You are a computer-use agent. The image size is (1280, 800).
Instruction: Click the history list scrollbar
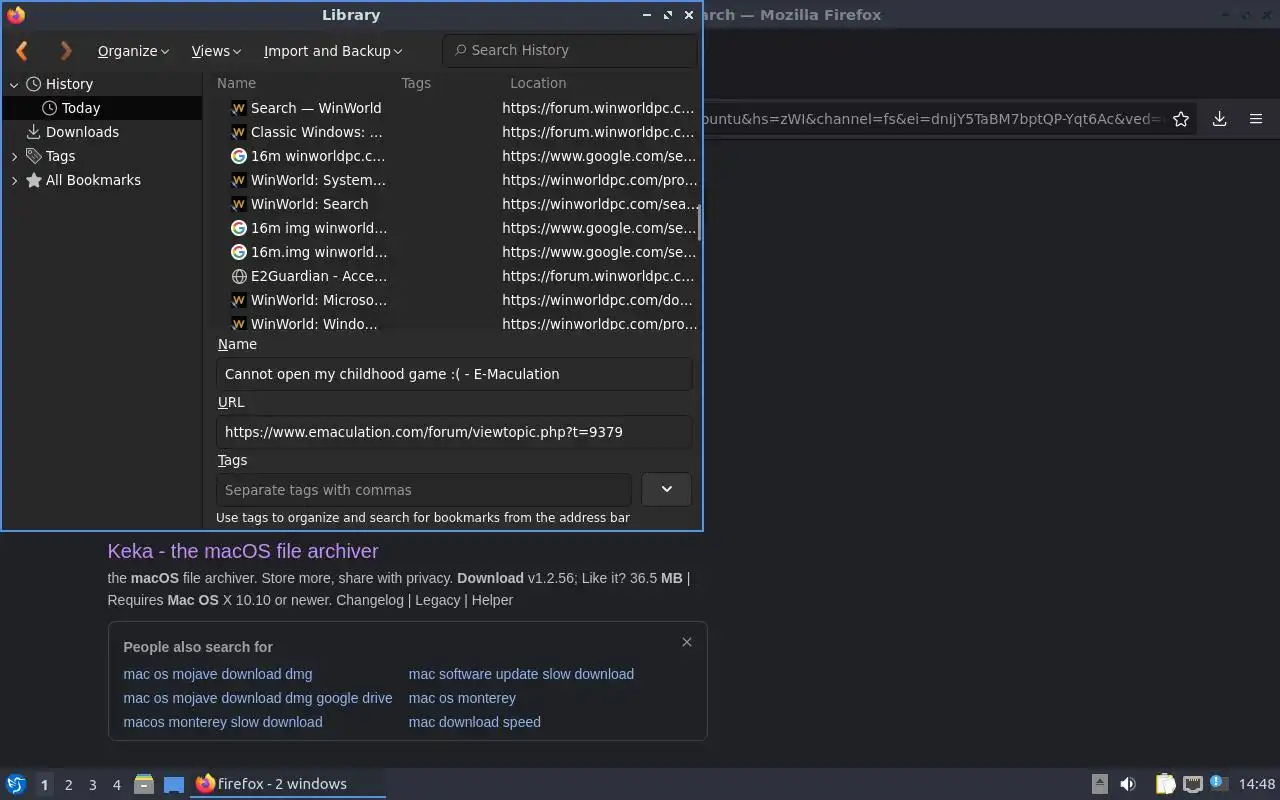tap(699, 223)
